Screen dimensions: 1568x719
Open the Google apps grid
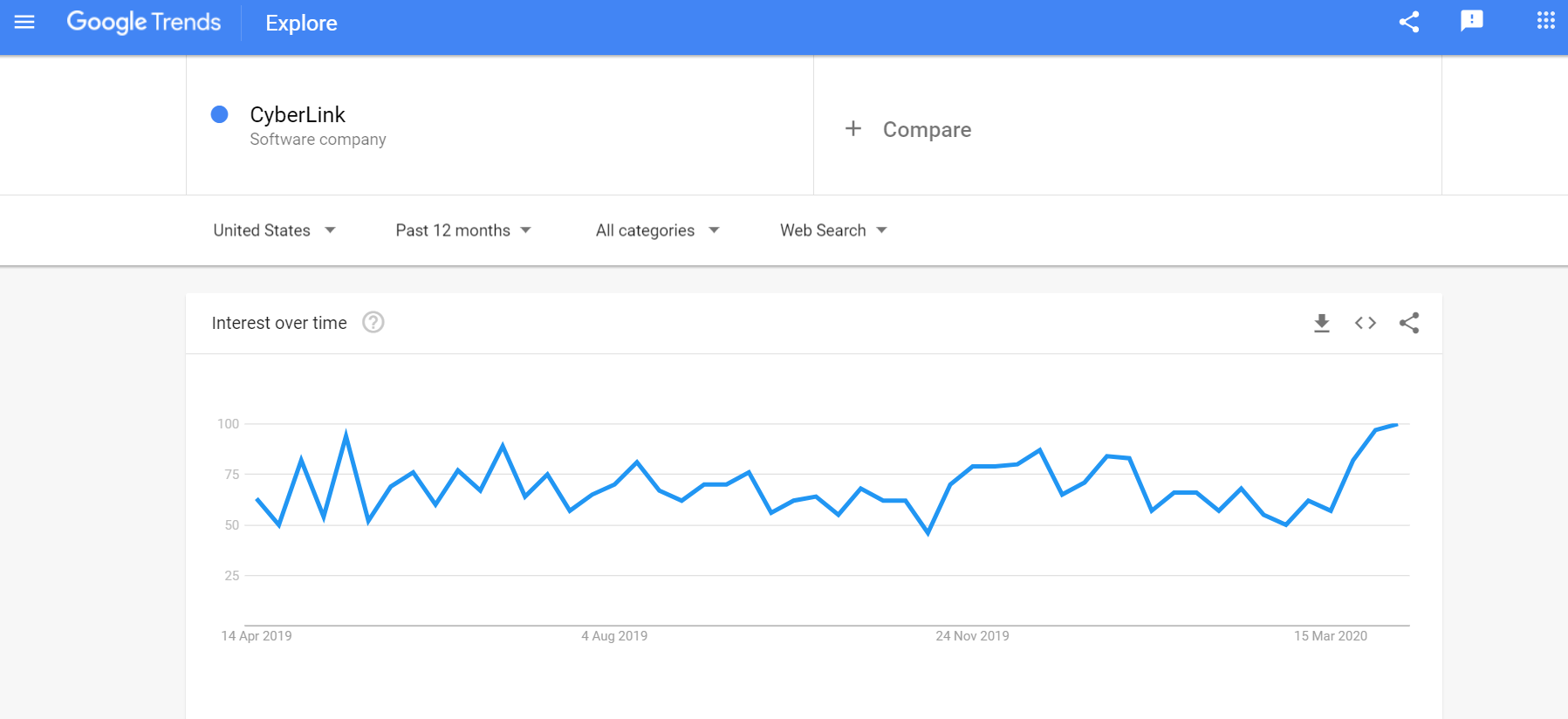coord(1545,20)
